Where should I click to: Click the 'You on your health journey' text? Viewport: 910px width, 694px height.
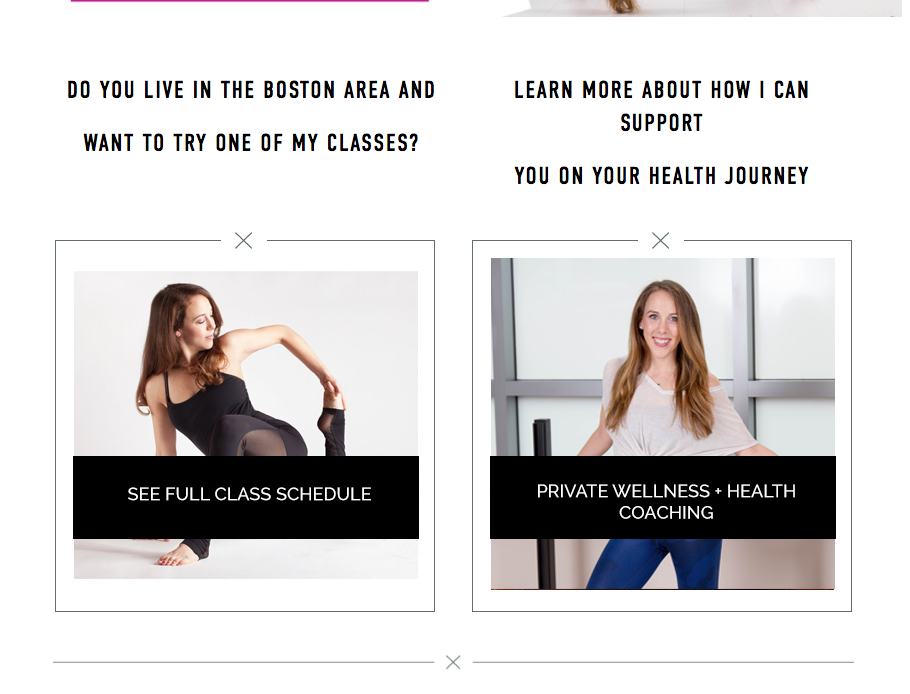tap(662, 176)
